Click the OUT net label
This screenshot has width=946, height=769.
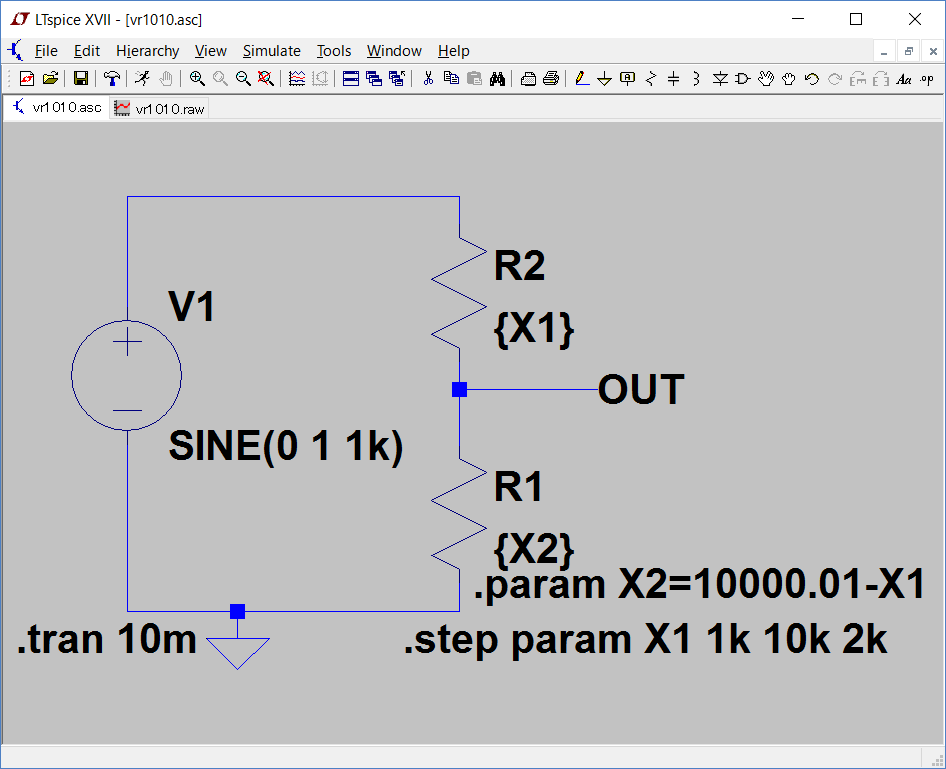641,390
